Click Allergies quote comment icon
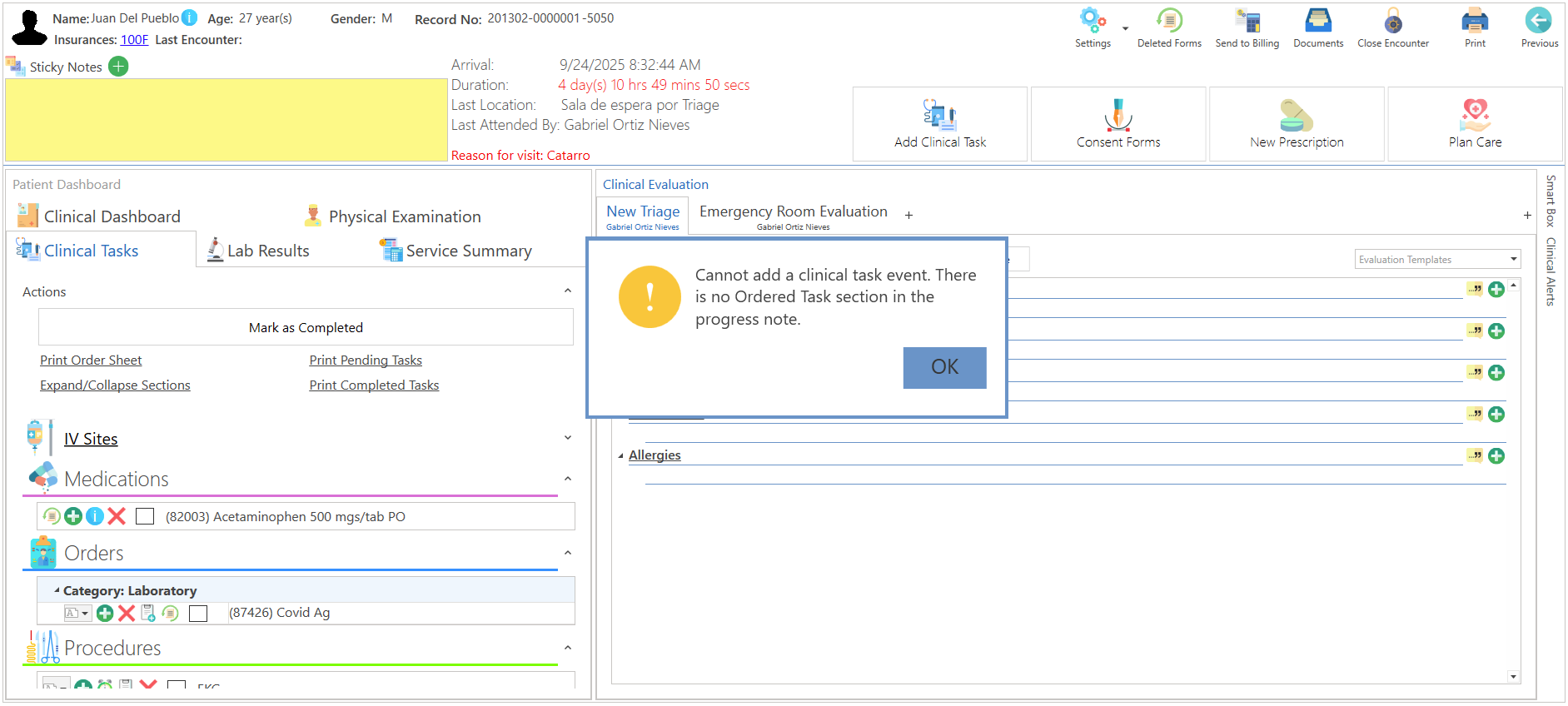1568x706 pixels. pyautogui.click(x=1475, y=455)
